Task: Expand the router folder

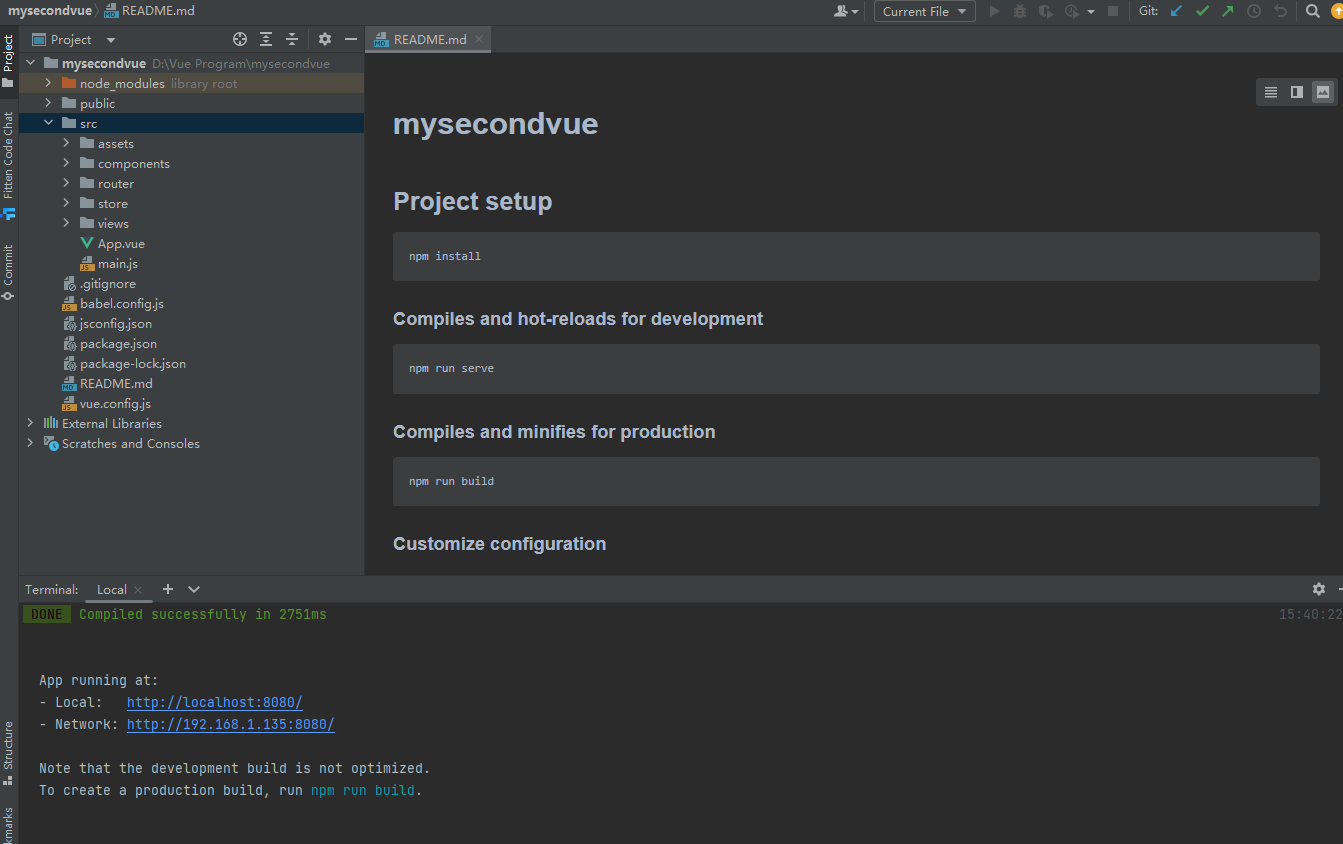Action: (66, 183)
